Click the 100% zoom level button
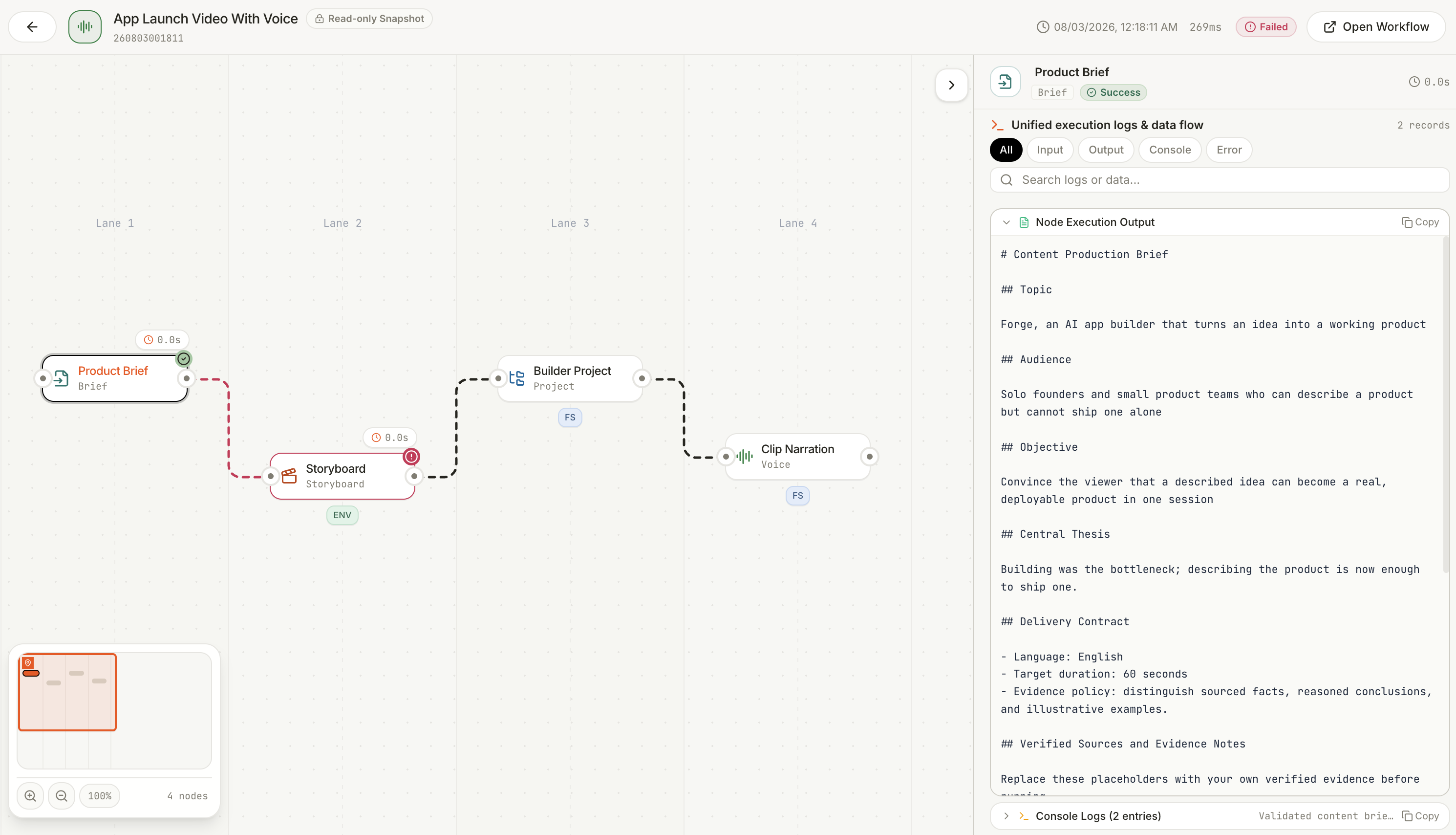1456x835 pixels. click(100, 796)
